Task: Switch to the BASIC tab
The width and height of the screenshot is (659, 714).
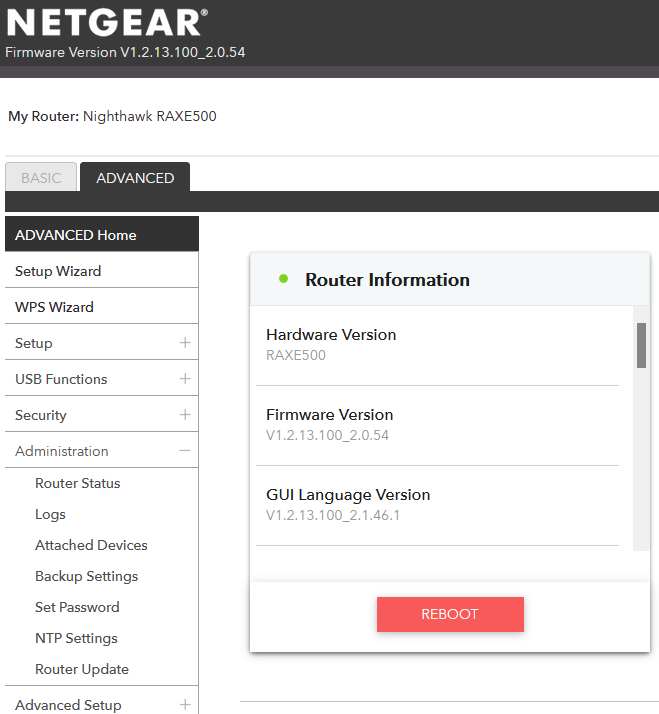Action: point(41,178)
